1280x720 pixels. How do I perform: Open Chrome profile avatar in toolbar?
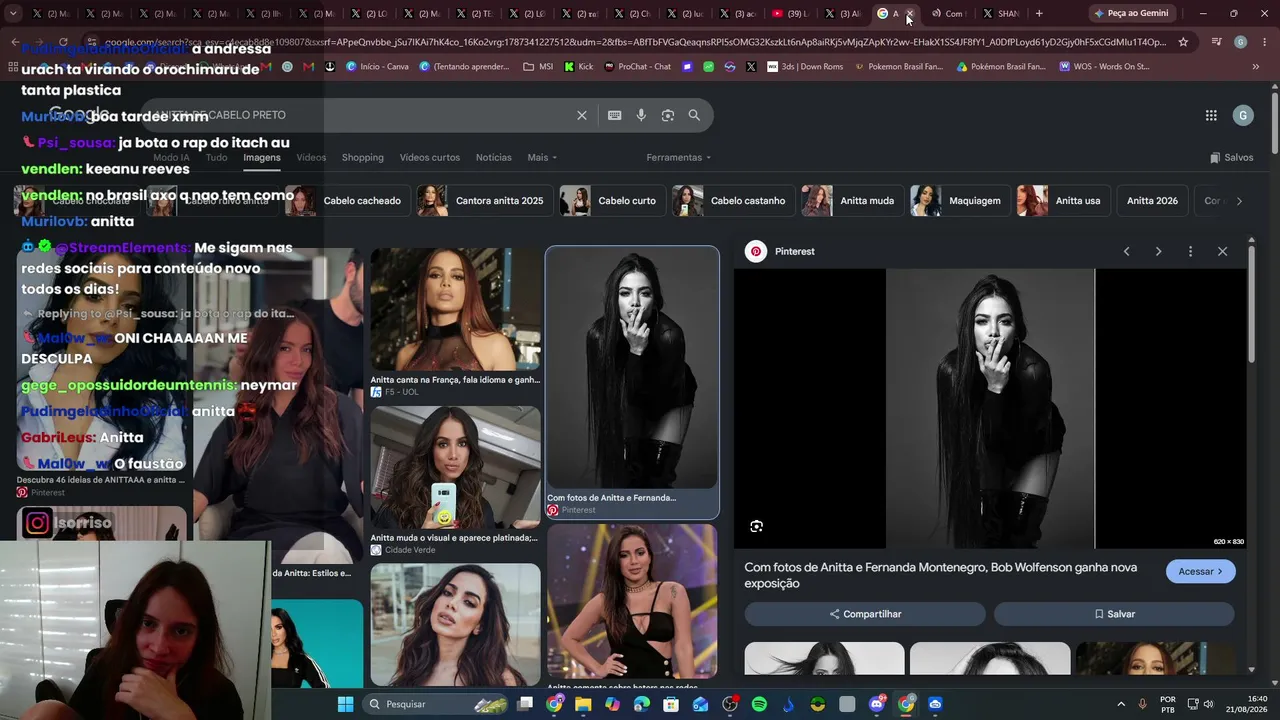point(1240,42)
